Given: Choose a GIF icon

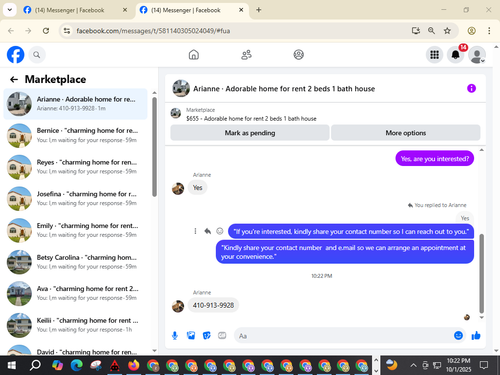Looking at the screenshot, I should (x=222, y=336).
